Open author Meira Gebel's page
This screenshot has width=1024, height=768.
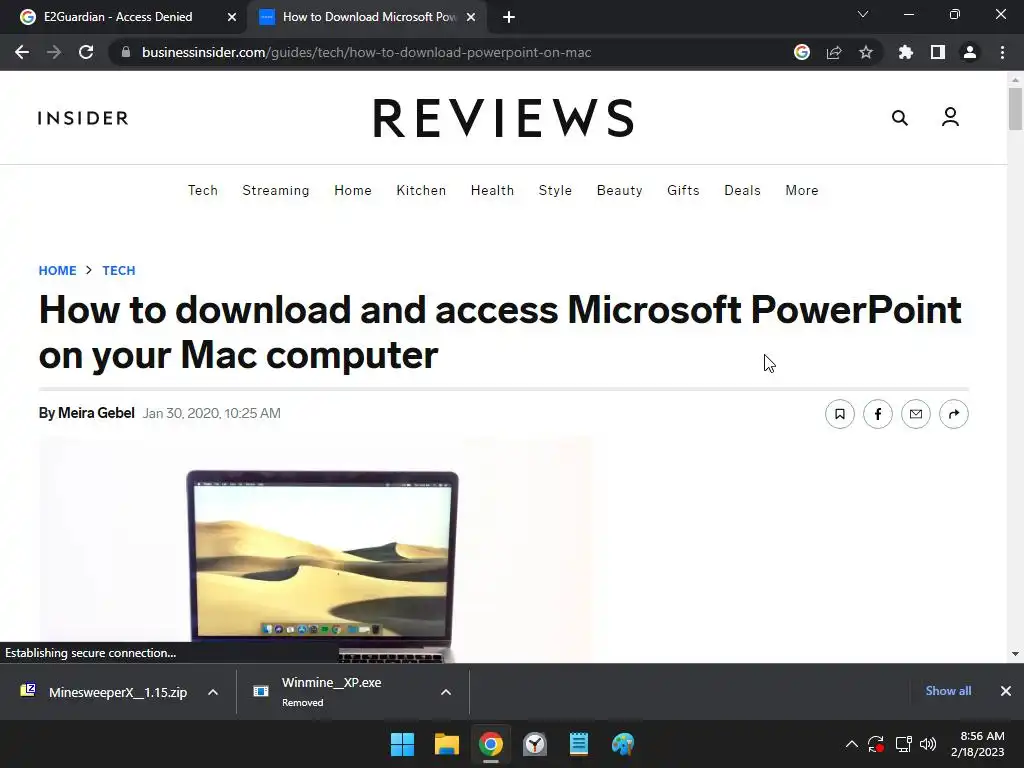point(96,413)
